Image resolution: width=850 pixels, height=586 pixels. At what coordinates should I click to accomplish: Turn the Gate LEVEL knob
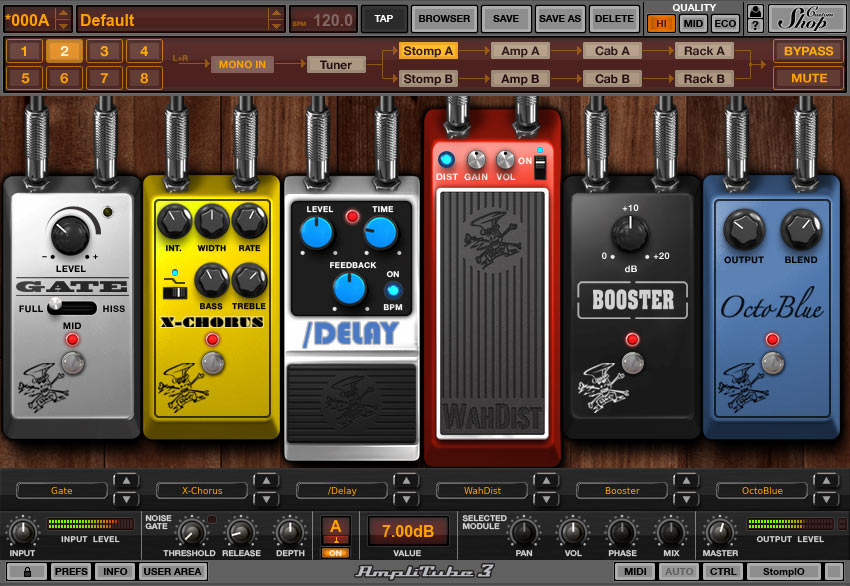[x=70, y=235]
